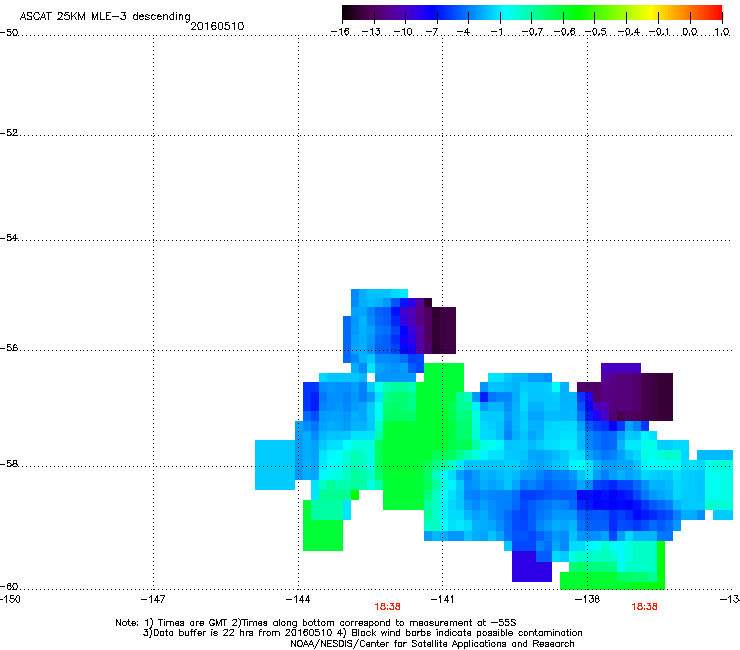Click the latitude label -52
The height and width of the screenshot is (650, 740).
click(x=9, y=133)
